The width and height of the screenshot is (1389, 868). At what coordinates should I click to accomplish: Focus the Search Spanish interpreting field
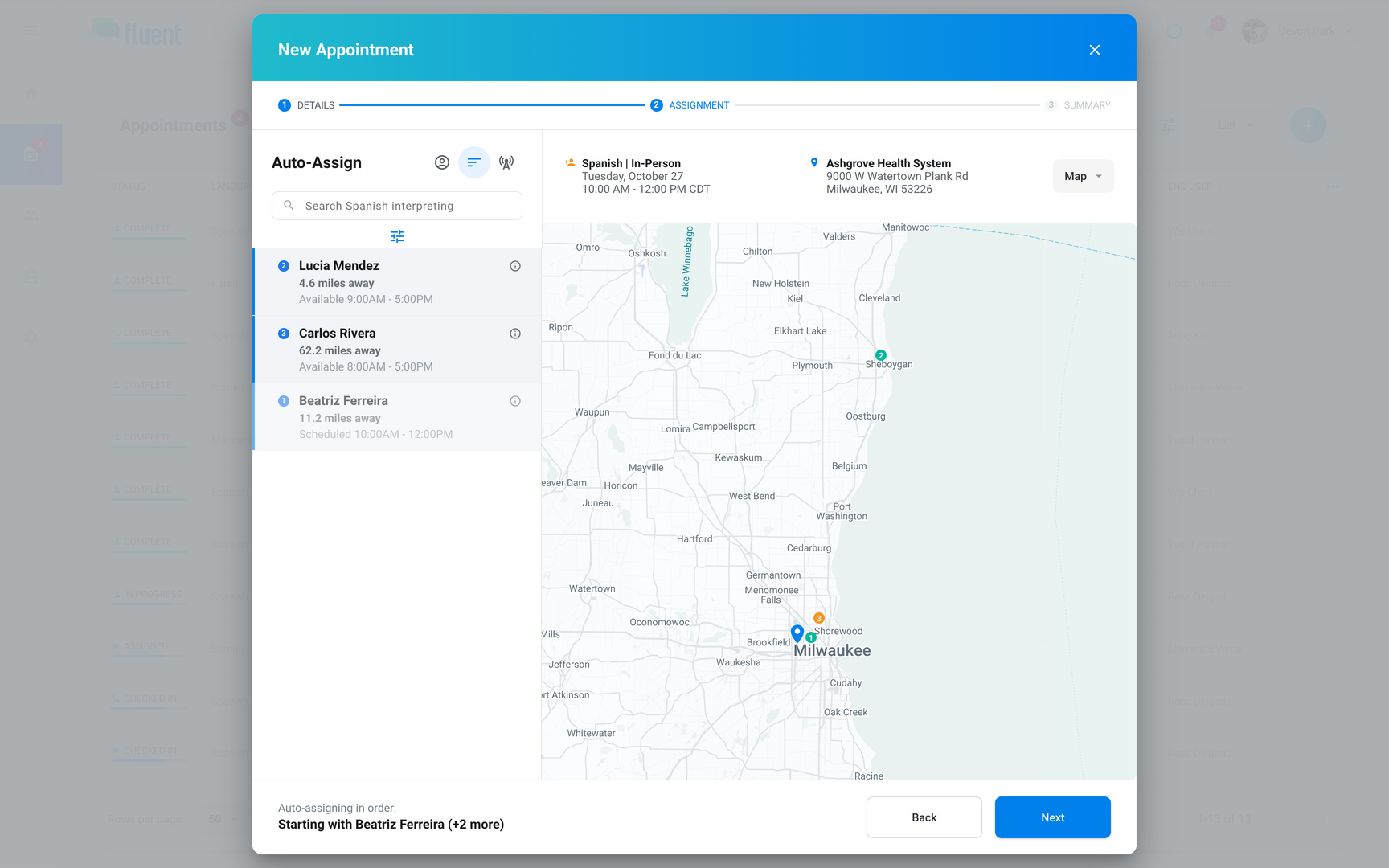[x=397, y=206]
